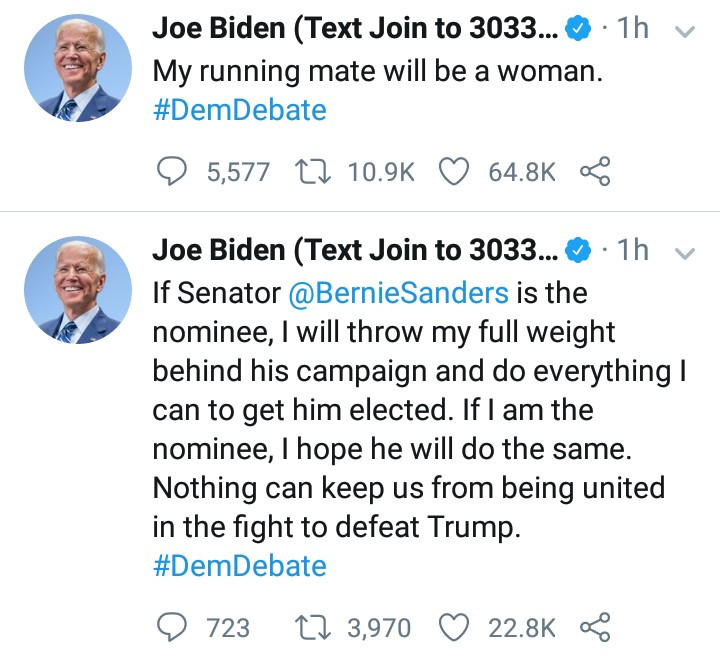The height and width of the screenshot is (659, 720).
Task: Open the @BernieSanders mention
Action: (x=399, y=293)
